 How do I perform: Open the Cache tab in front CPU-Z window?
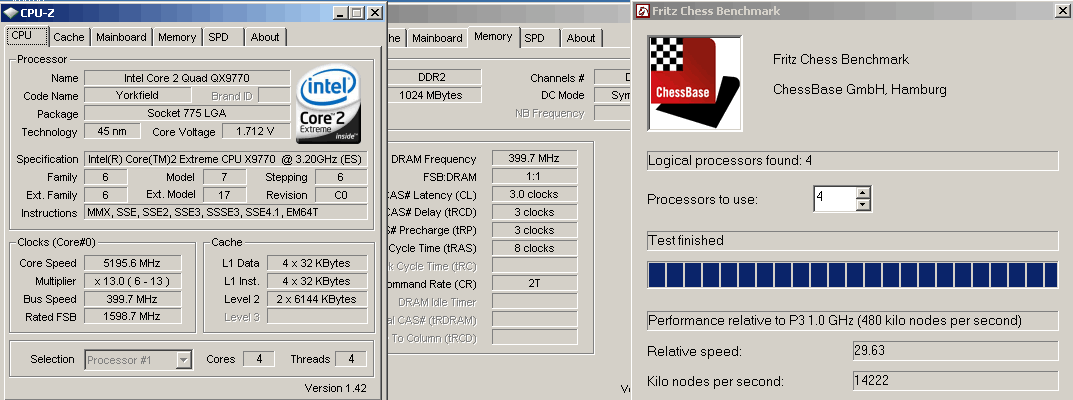pyautogui.click(x=69, y=38)
